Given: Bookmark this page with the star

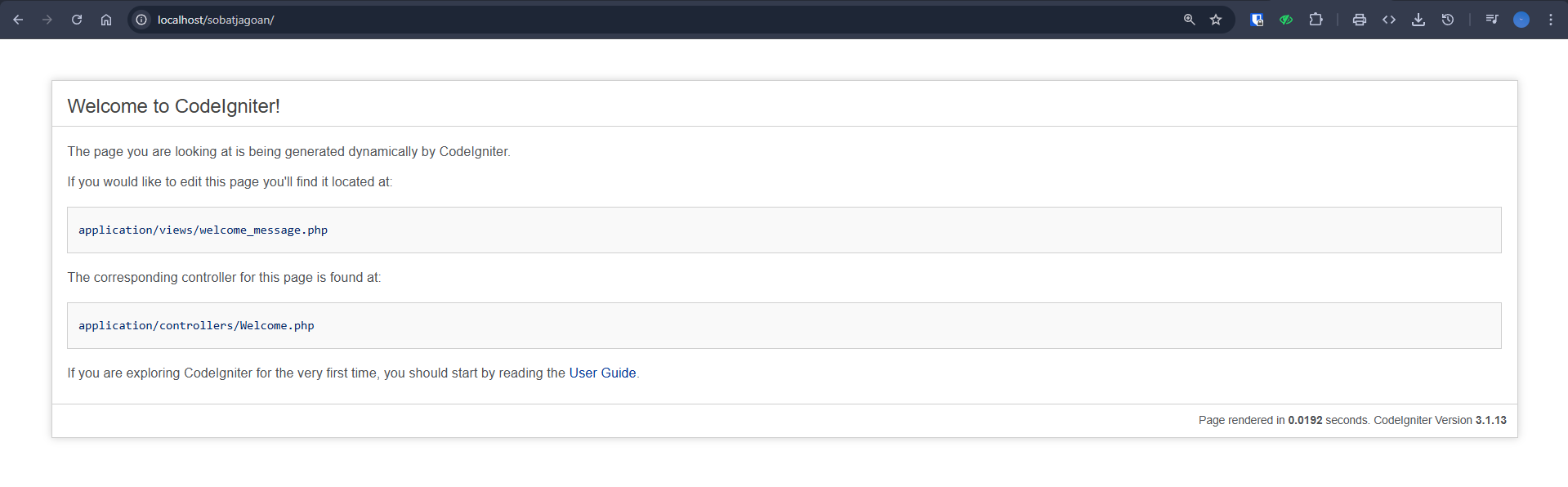Looking at the screenshot, I should click(x=1216, y=20).
